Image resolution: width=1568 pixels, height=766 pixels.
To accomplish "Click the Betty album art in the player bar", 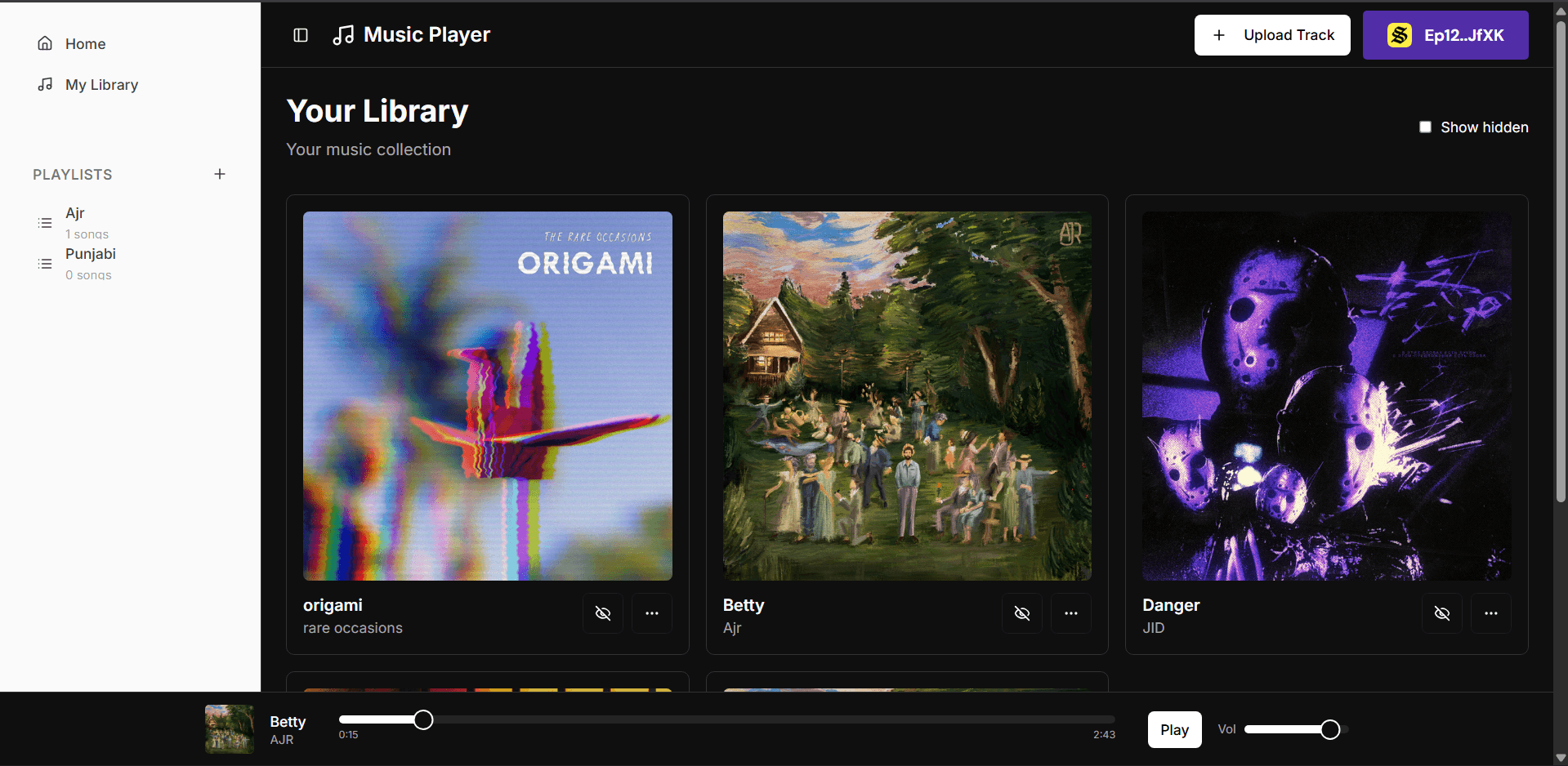I will point(229,729).
